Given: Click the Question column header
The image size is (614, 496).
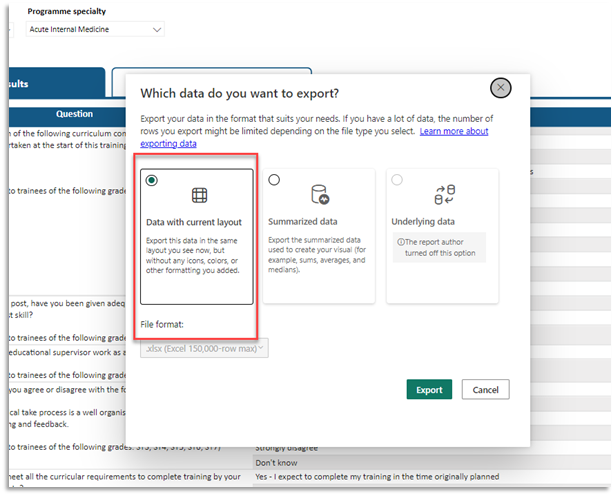Looking at the screenshot, I should (x=74, y=114).
